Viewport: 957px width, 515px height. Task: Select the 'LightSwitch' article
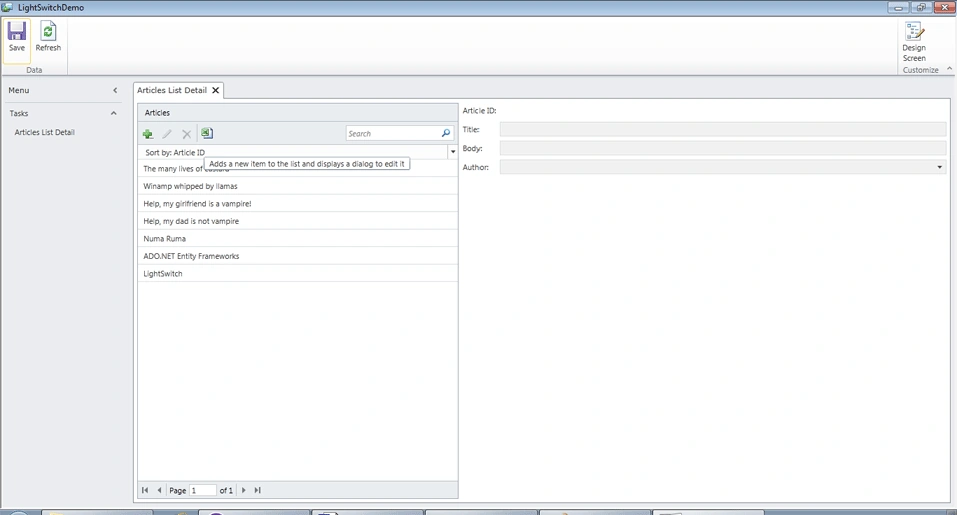coord(298,273)
